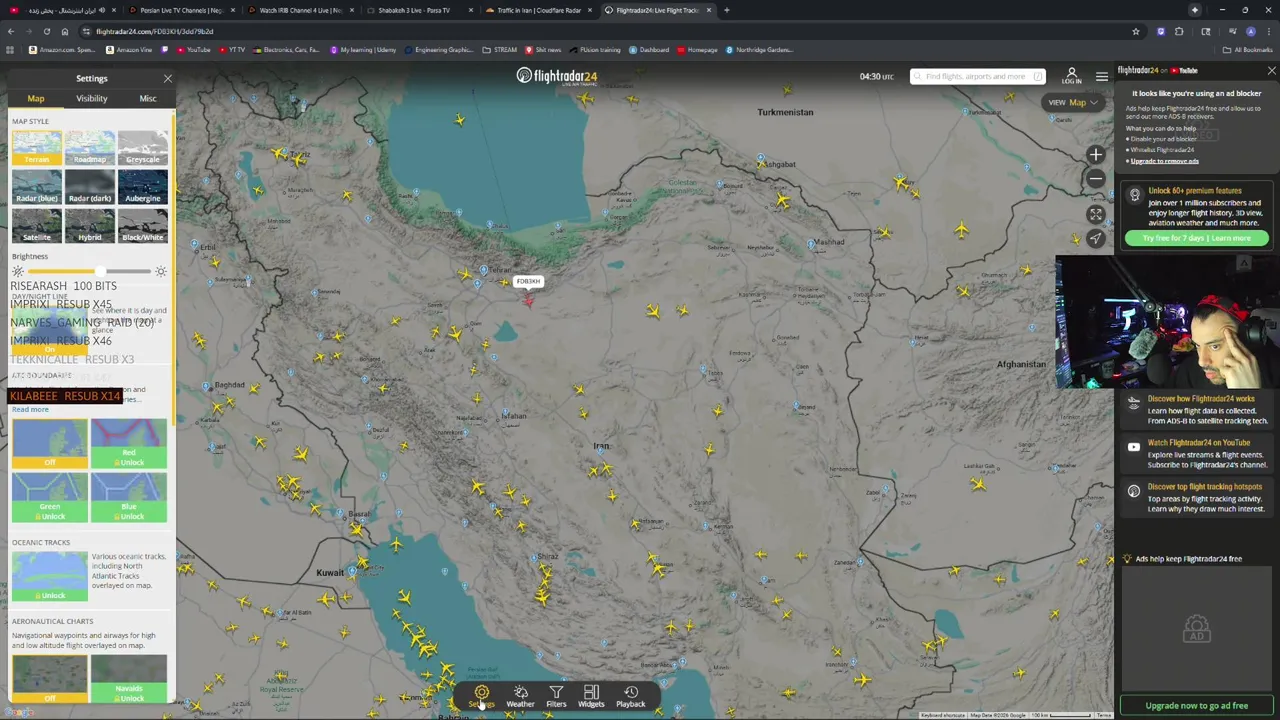Open Discover top flight tracking hotspots
1280x720 pixels.
(1196, 497)
